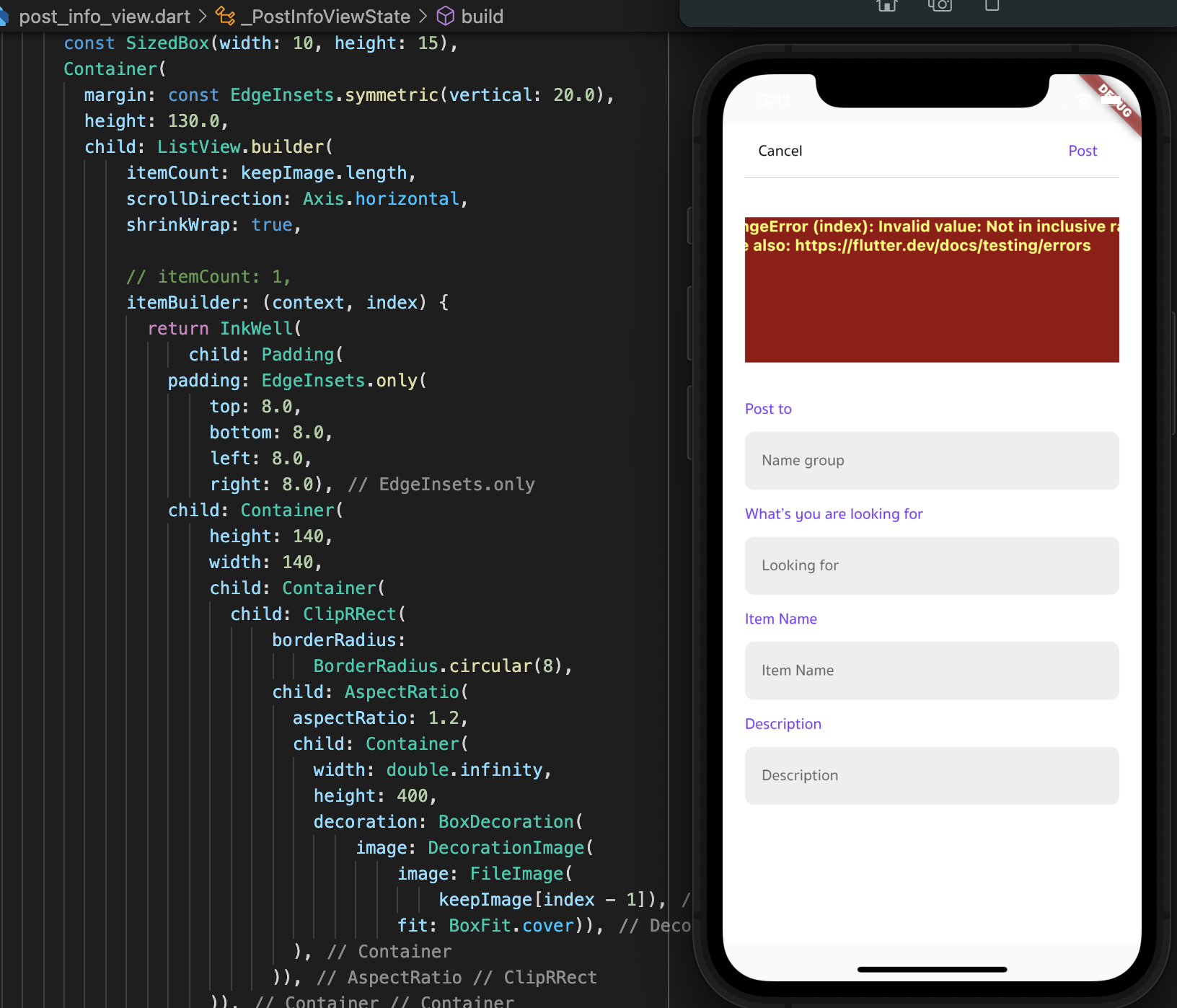Click the 'right: 8.0),' code line
This screenshot has width=1177, height=1008.
[x=271, y=485]
